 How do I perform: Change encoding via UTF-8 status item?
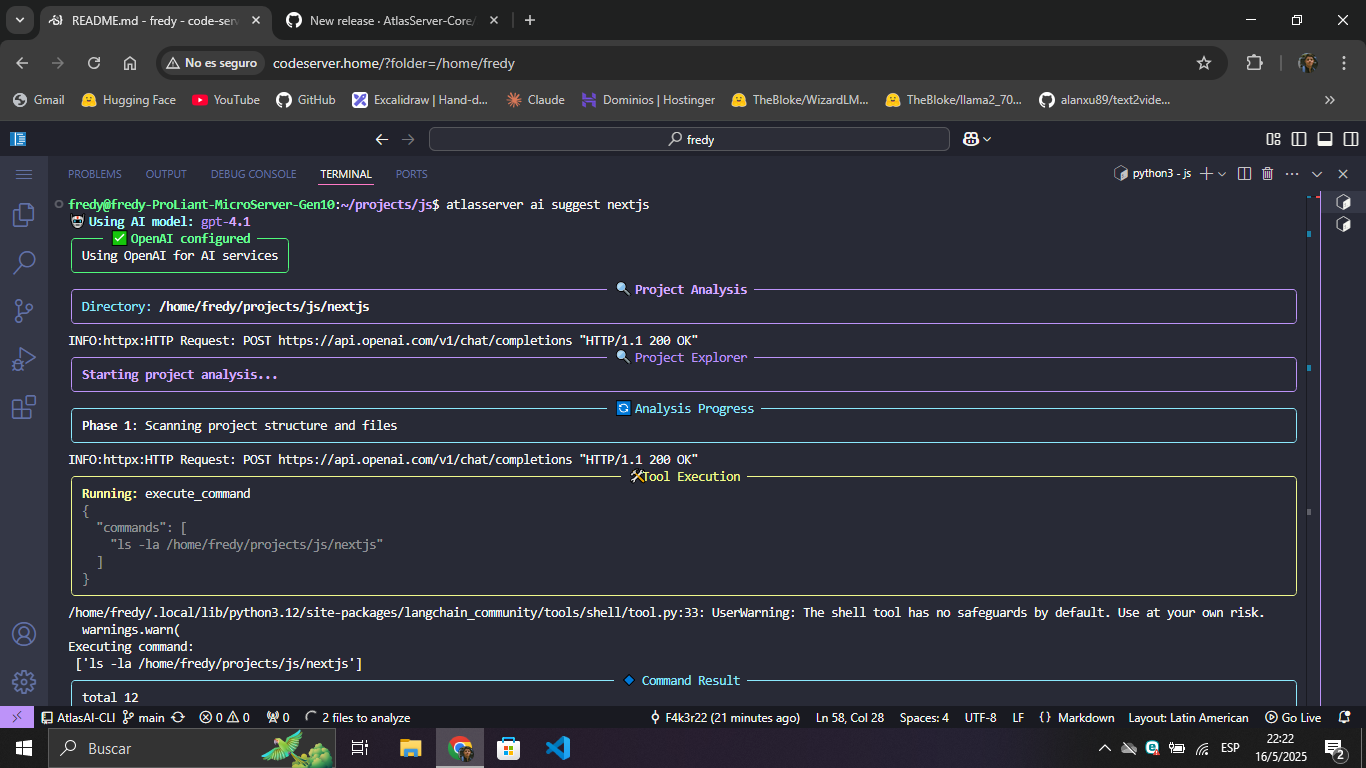pos(980,717)
